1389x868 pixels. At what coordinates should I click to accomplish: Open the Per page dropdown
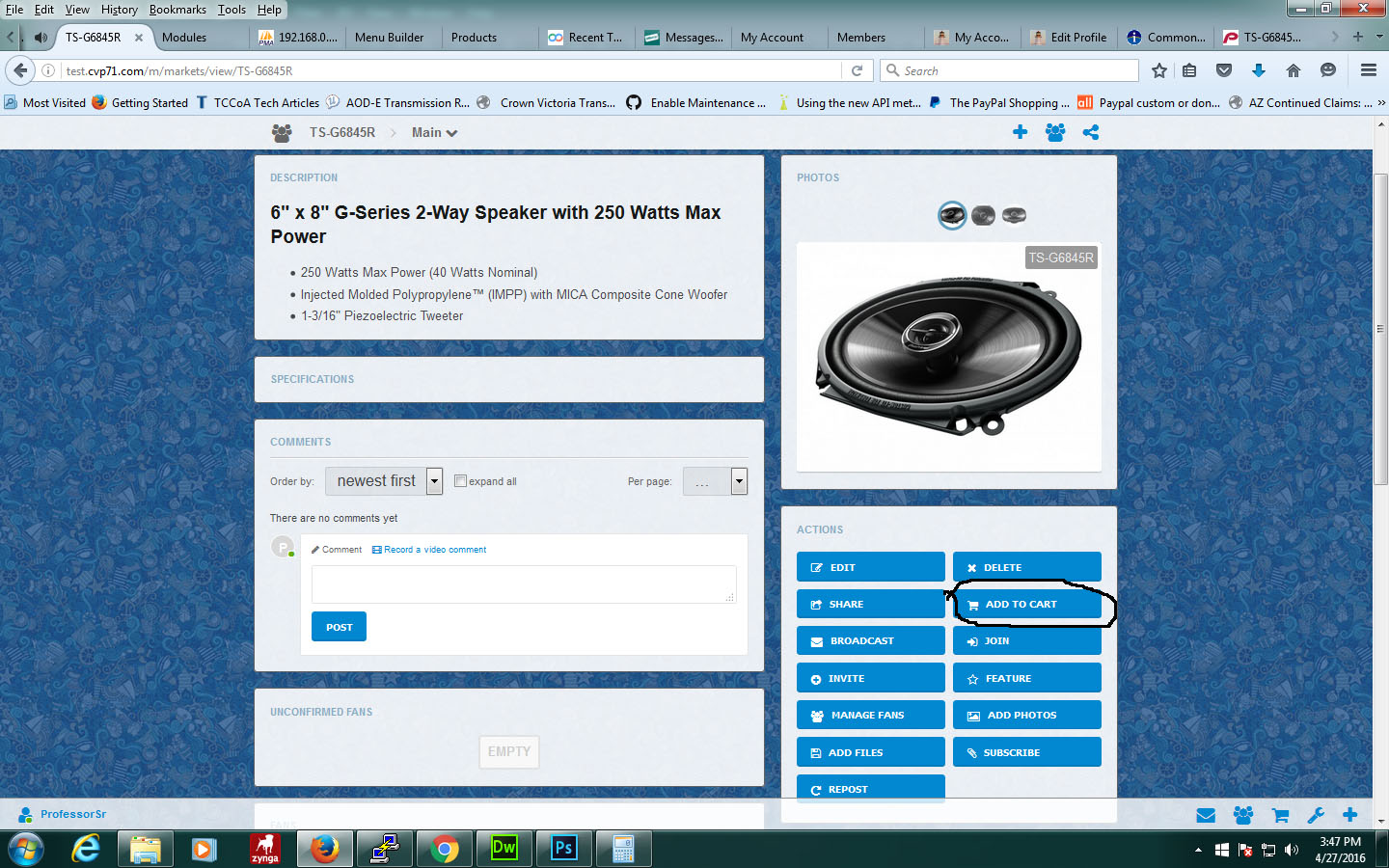click(x=715, y=480)
